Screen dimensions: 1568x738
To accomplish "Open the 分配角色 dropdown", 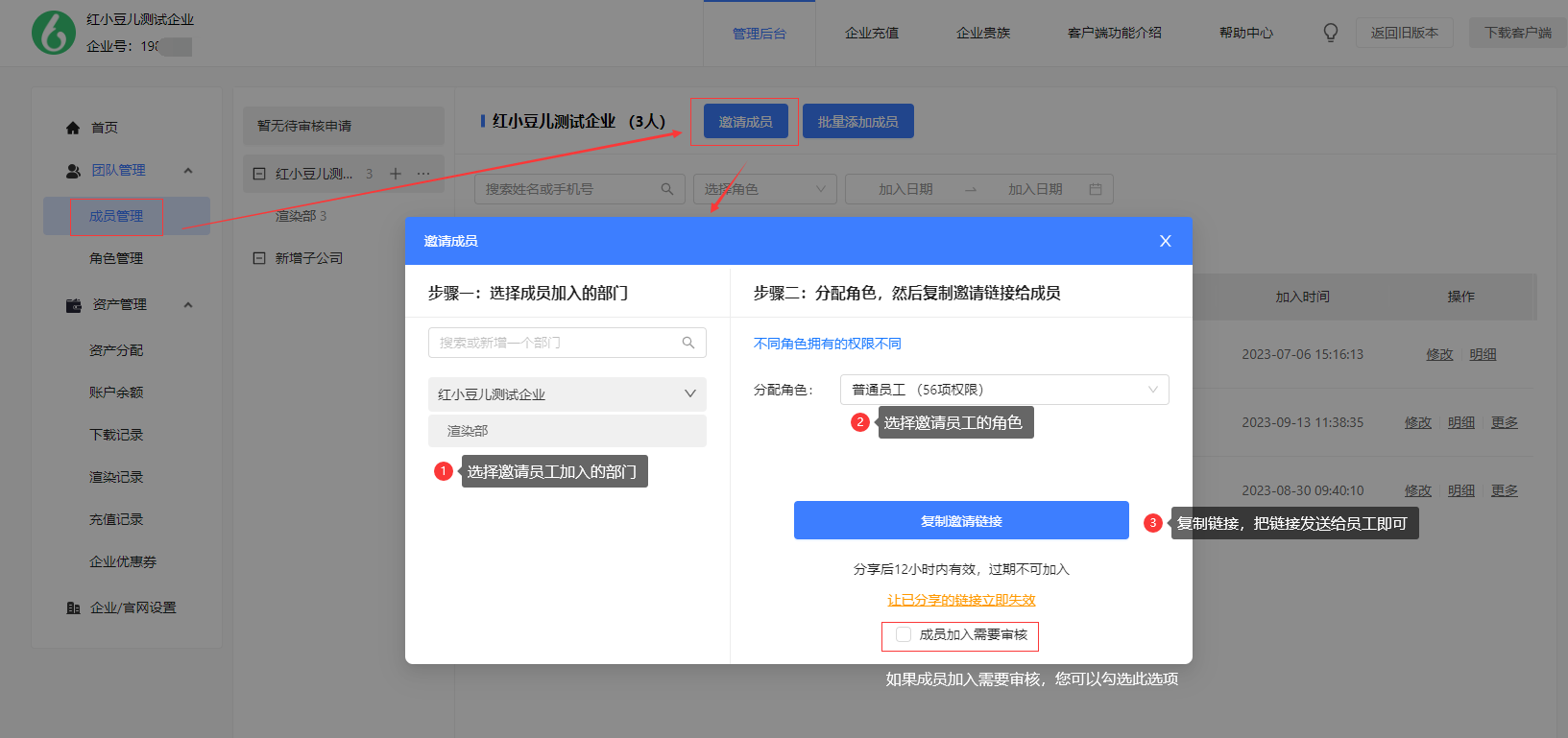I will 1004,390.
